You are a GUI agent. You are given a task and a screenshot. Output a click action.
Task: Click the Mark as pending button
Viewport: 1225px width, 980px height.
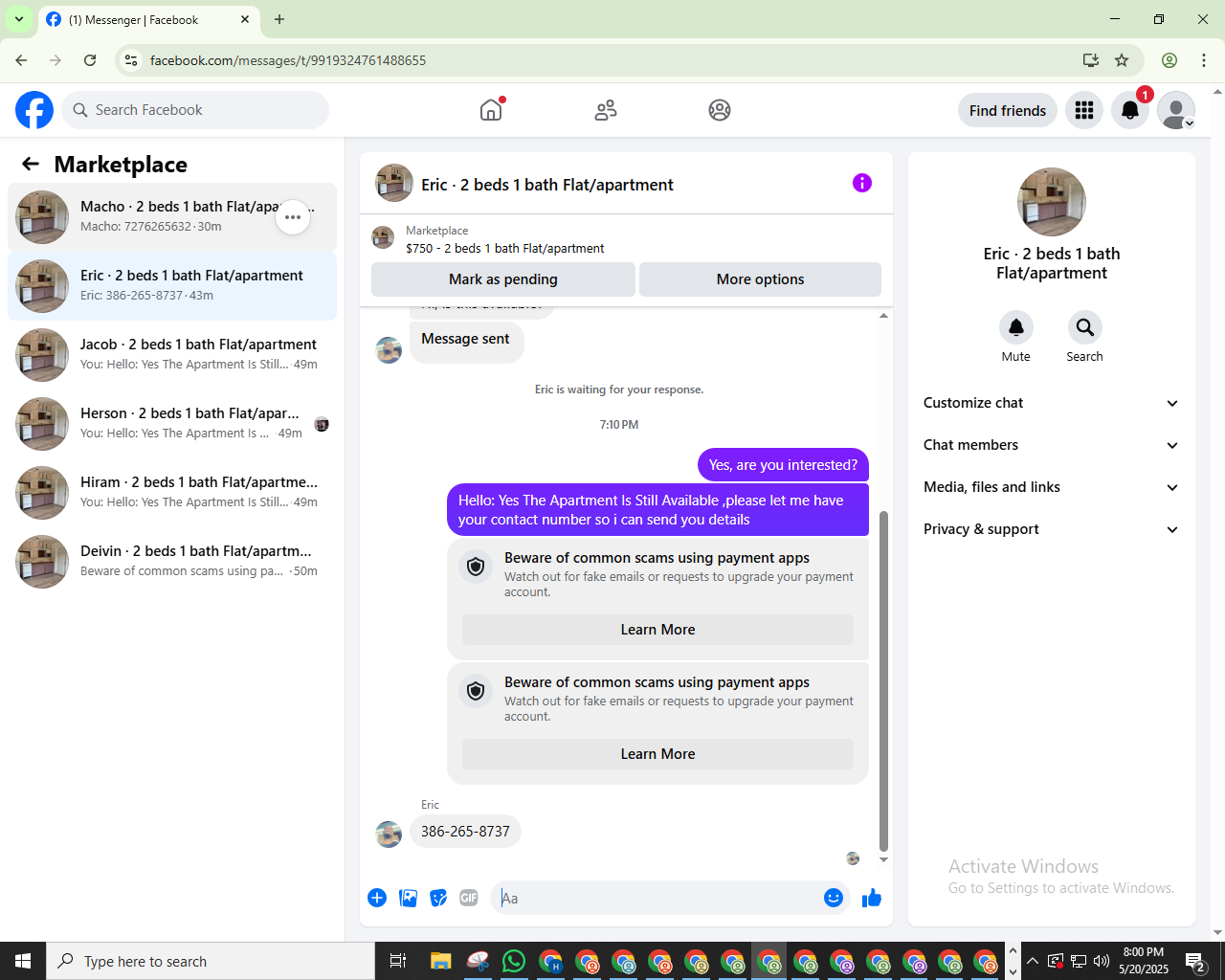(x=503, y=279)
